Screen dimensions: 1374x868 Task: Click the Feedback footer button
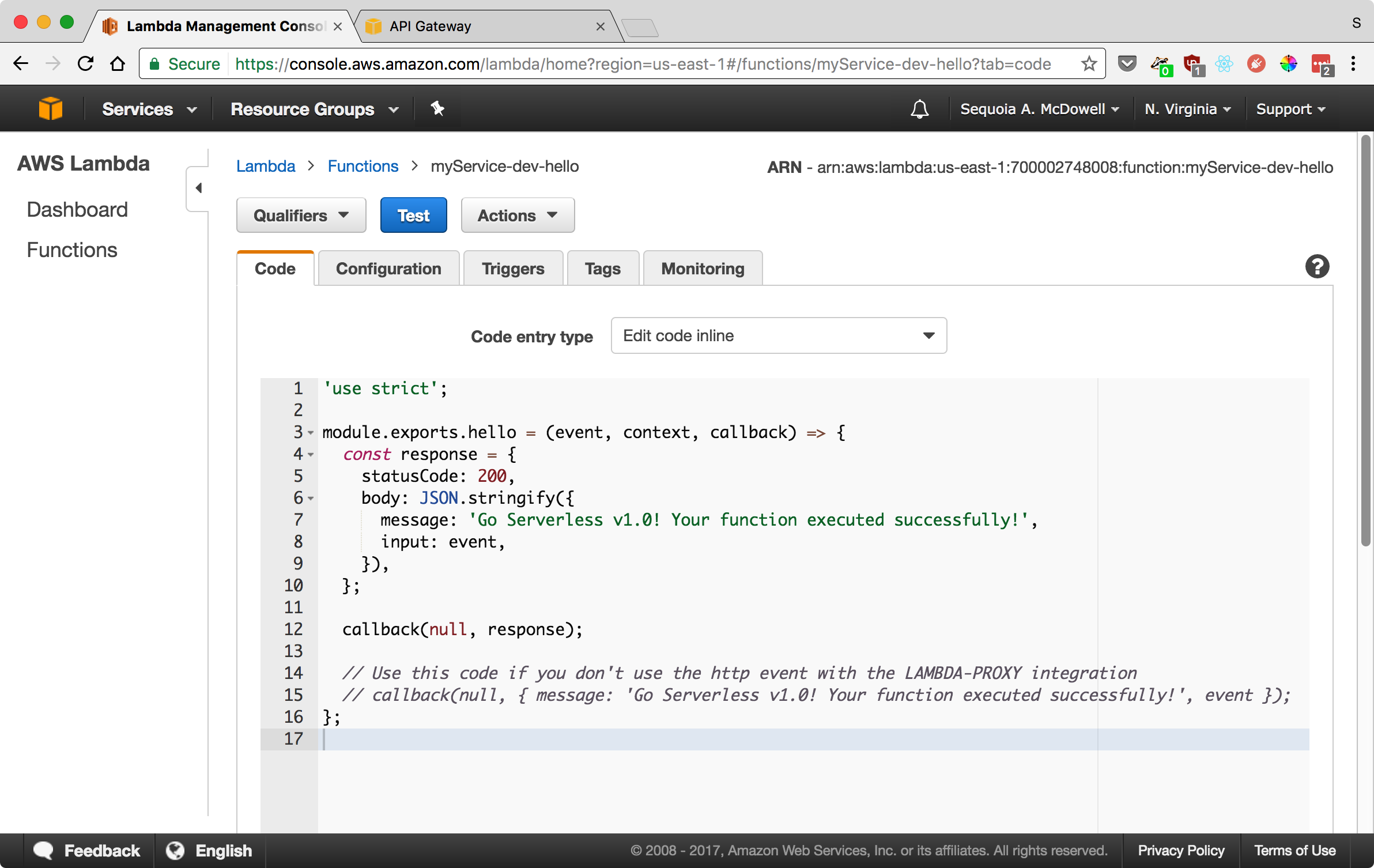(x=88, y=851)
